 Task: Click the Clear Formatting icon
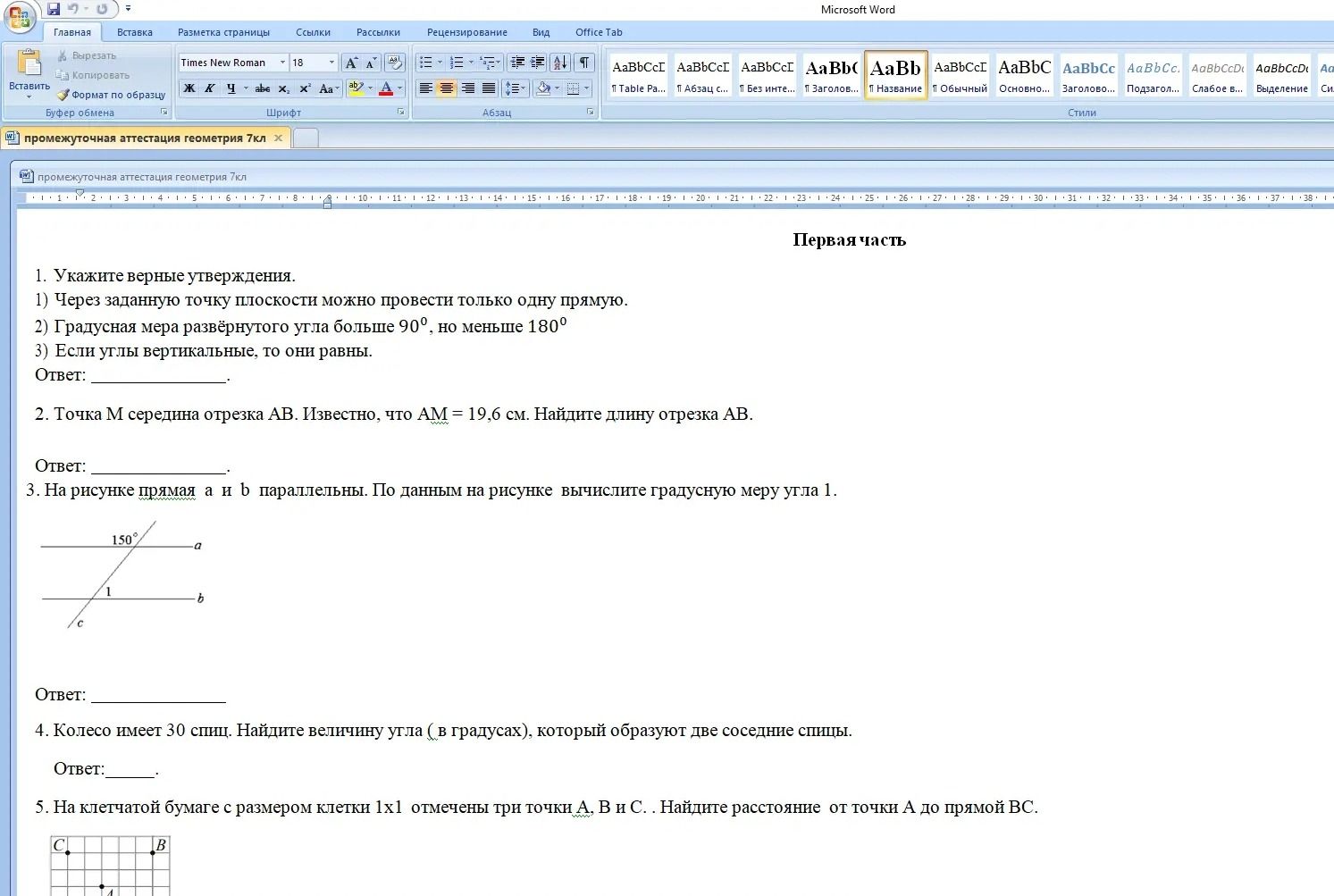point(394,63)
